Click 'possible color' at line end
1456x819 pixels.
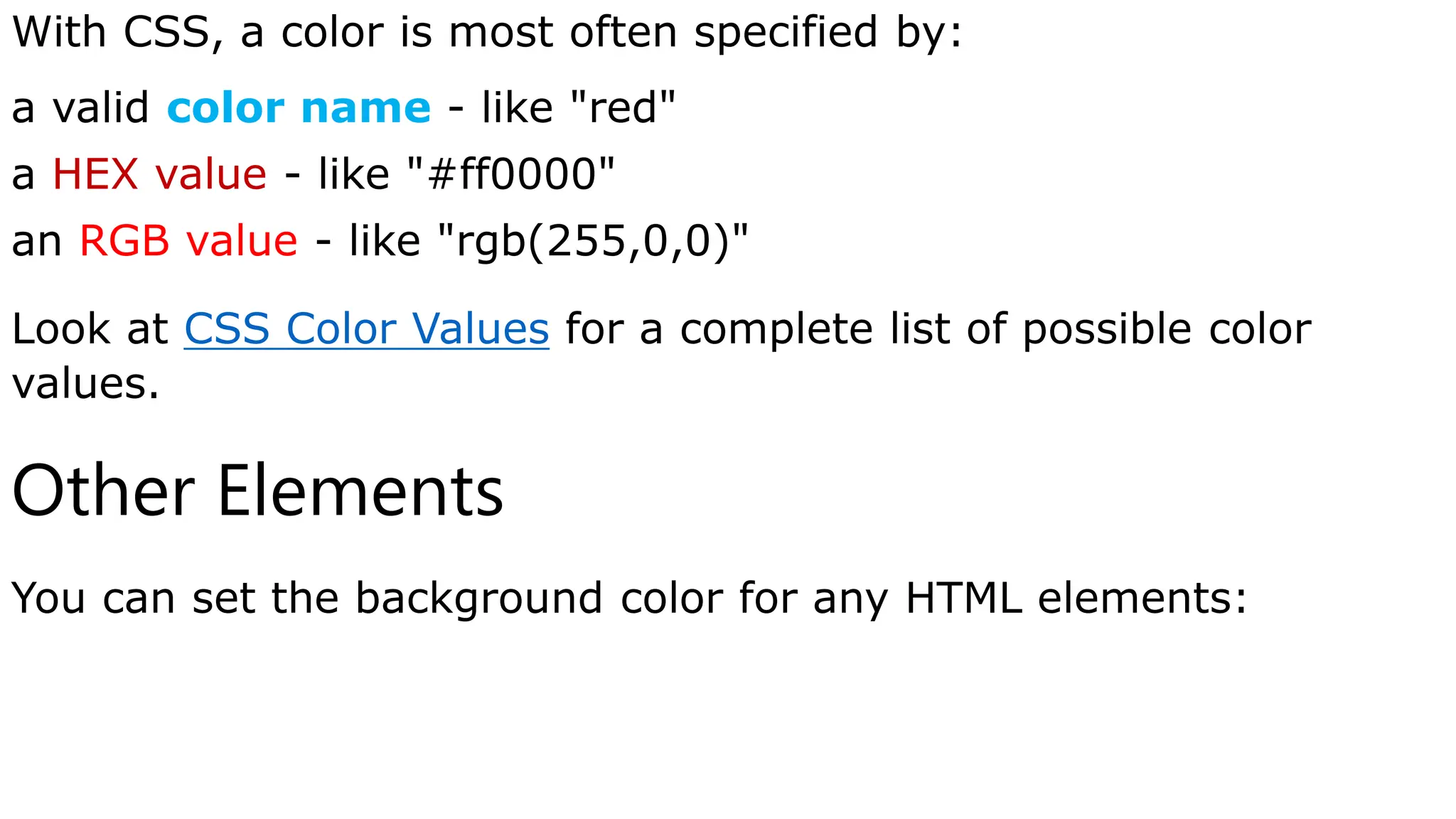1167,331
